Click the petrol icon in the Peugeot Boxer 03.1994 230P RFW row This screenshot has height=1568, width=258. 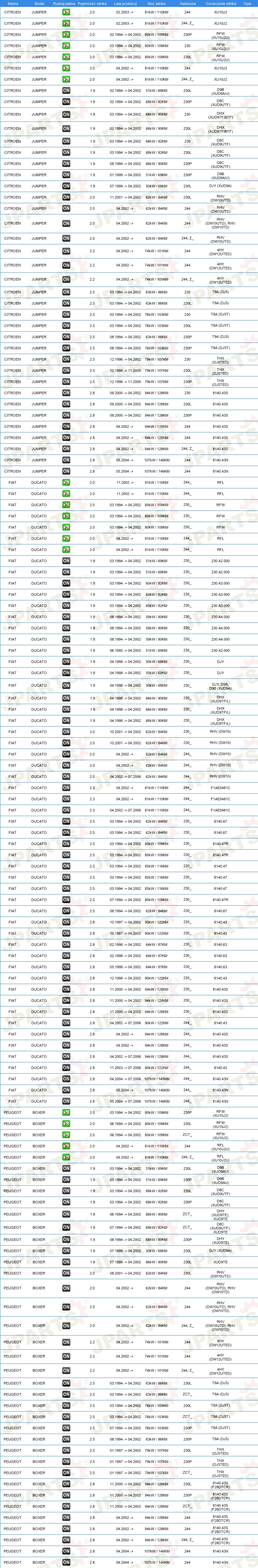[x=66, y=1113]
